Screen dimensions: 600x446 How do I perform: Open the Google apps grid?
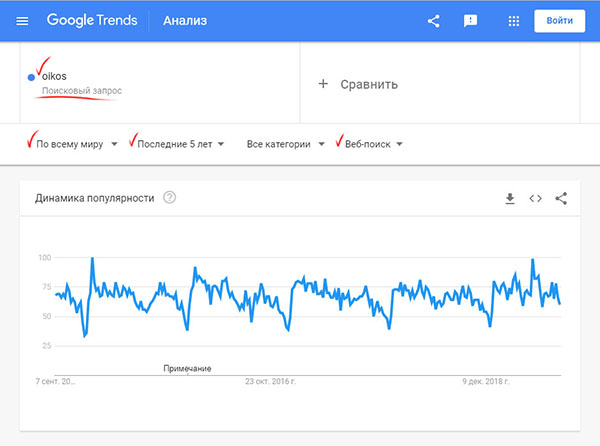pos(514,21)
